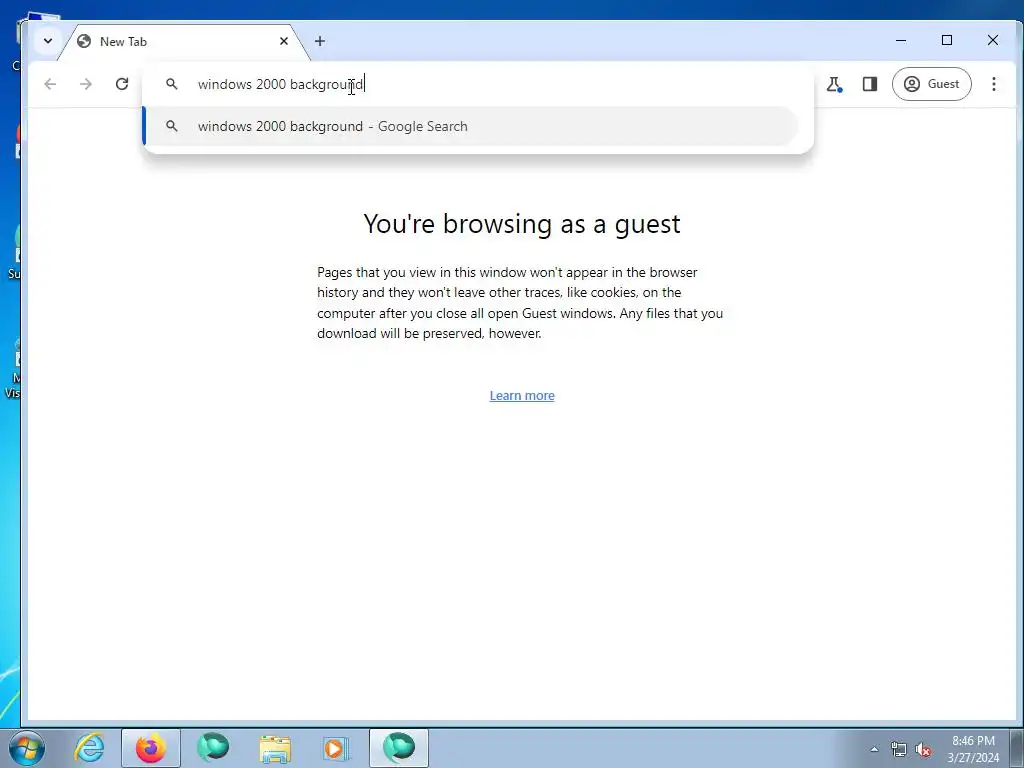Click the search magnifier icon in omnibox
Viewport: 1024px width, 768px height.
[172, 84]
